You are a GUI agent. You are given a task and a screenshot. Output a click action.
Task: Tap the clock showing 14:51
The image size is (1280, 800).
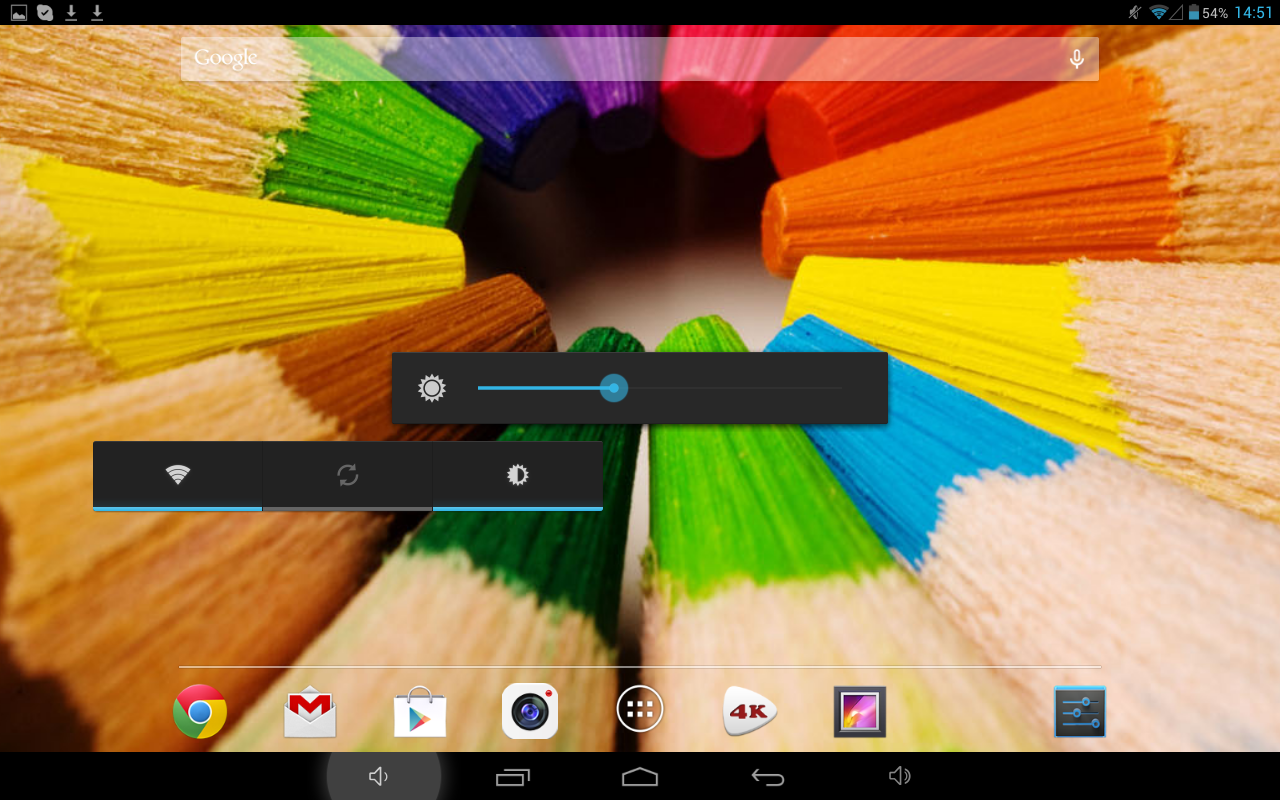coord(1254,13)
